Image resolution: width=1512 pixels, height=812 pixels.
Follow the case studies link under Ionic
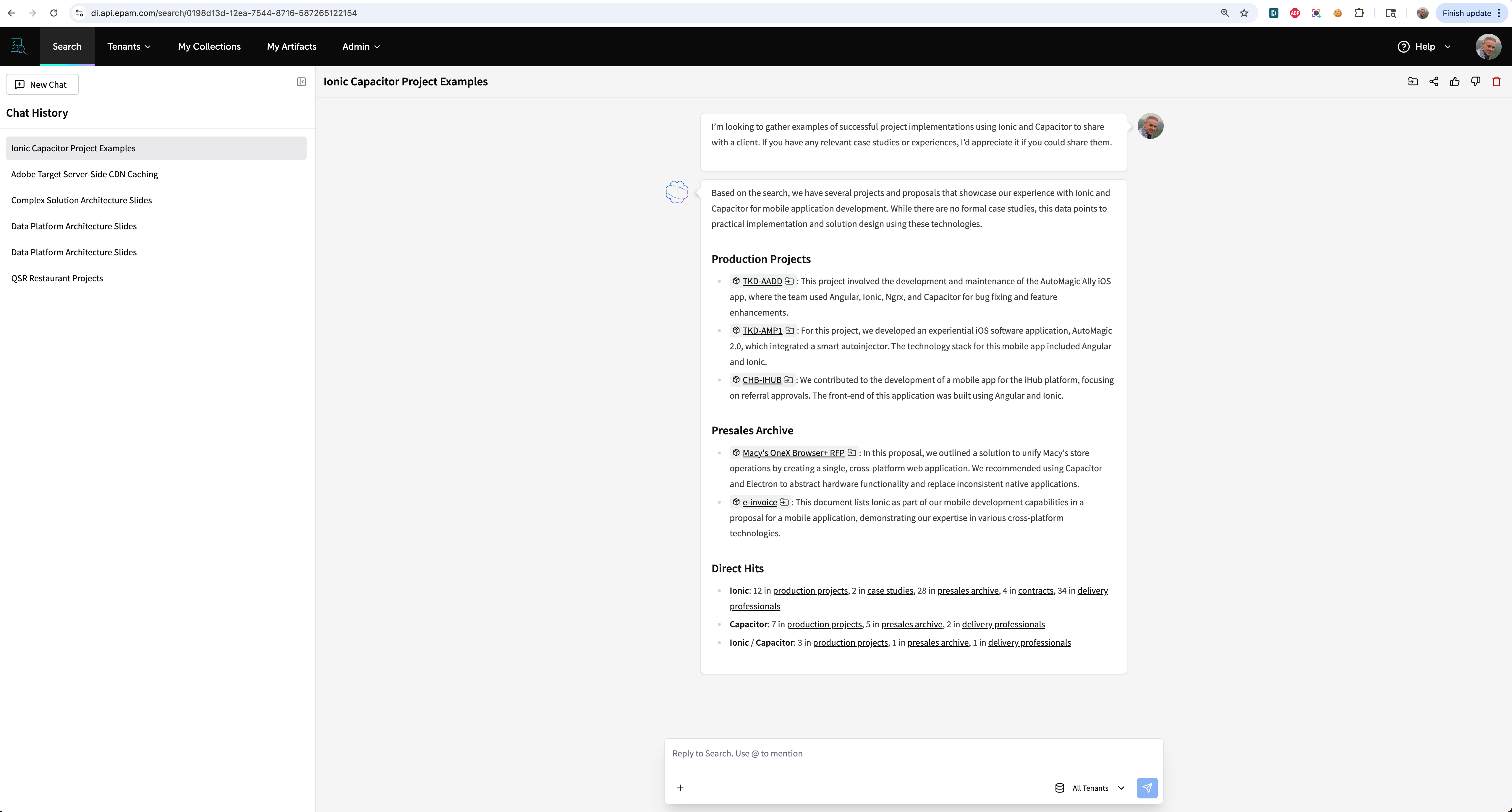pos(890,590)
